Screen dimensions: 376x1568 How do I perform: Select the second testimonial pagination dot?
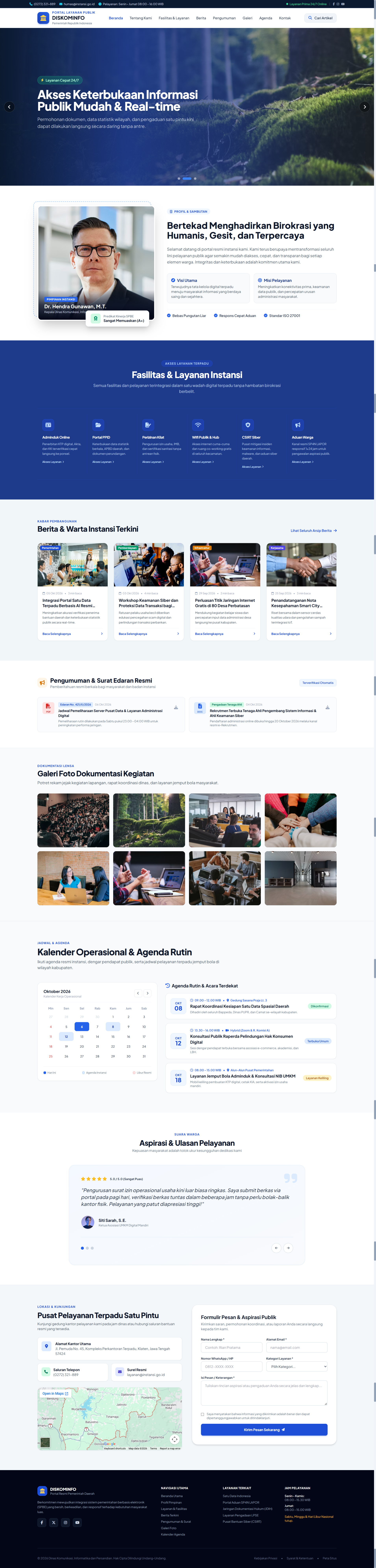pyautogui.click(x=87, y=1248)
